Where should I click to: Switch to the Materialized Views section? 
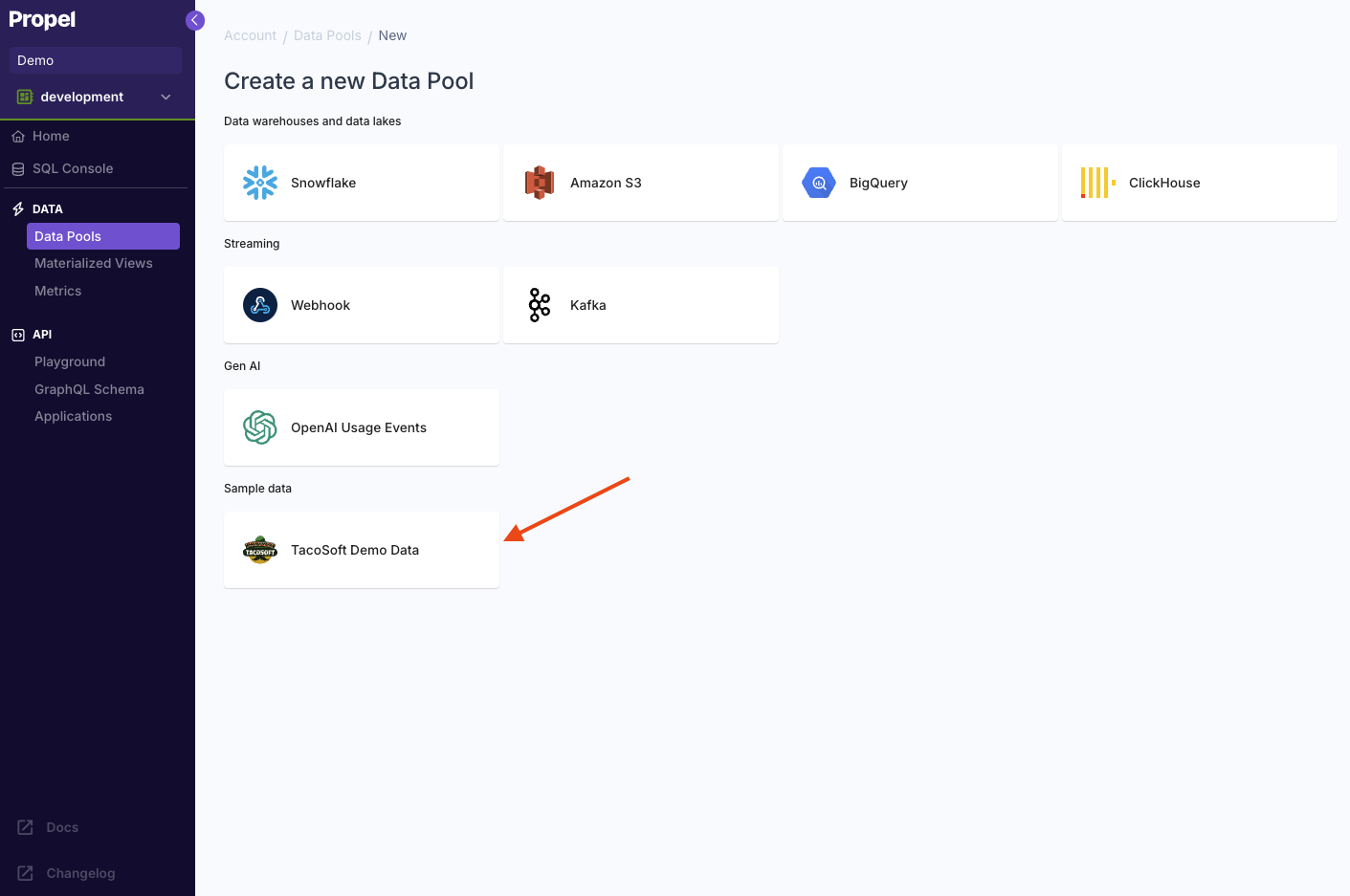[x=93, y=262]
